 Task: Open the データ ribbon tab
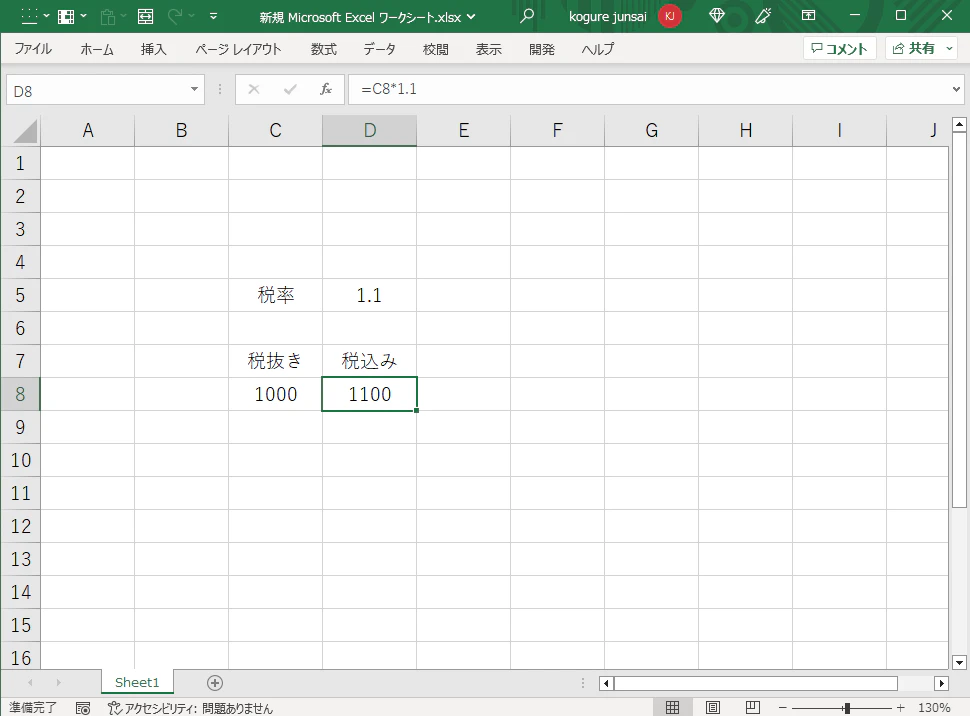coord(379,49)
